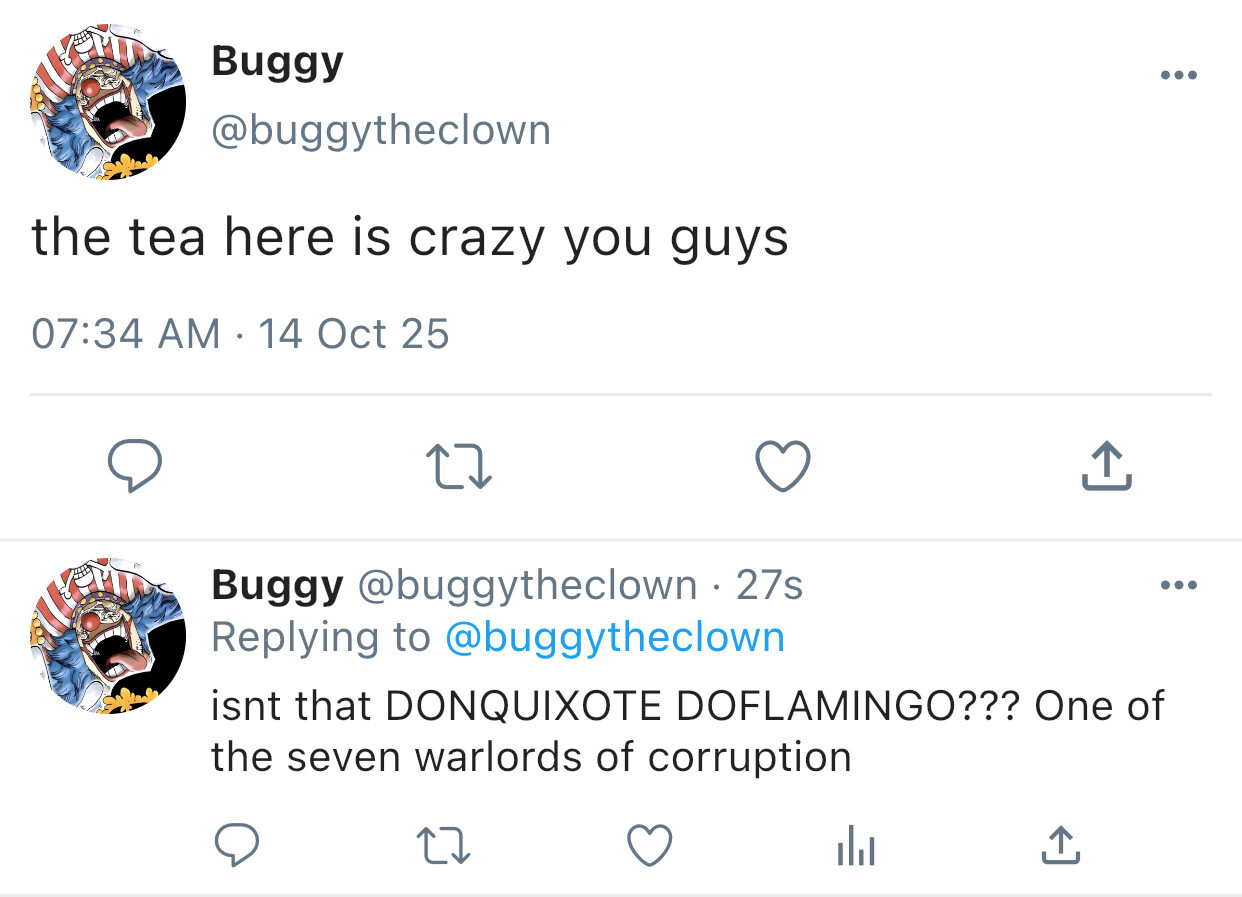Open Buggy's avatar on reply tweet

[109, 635]
